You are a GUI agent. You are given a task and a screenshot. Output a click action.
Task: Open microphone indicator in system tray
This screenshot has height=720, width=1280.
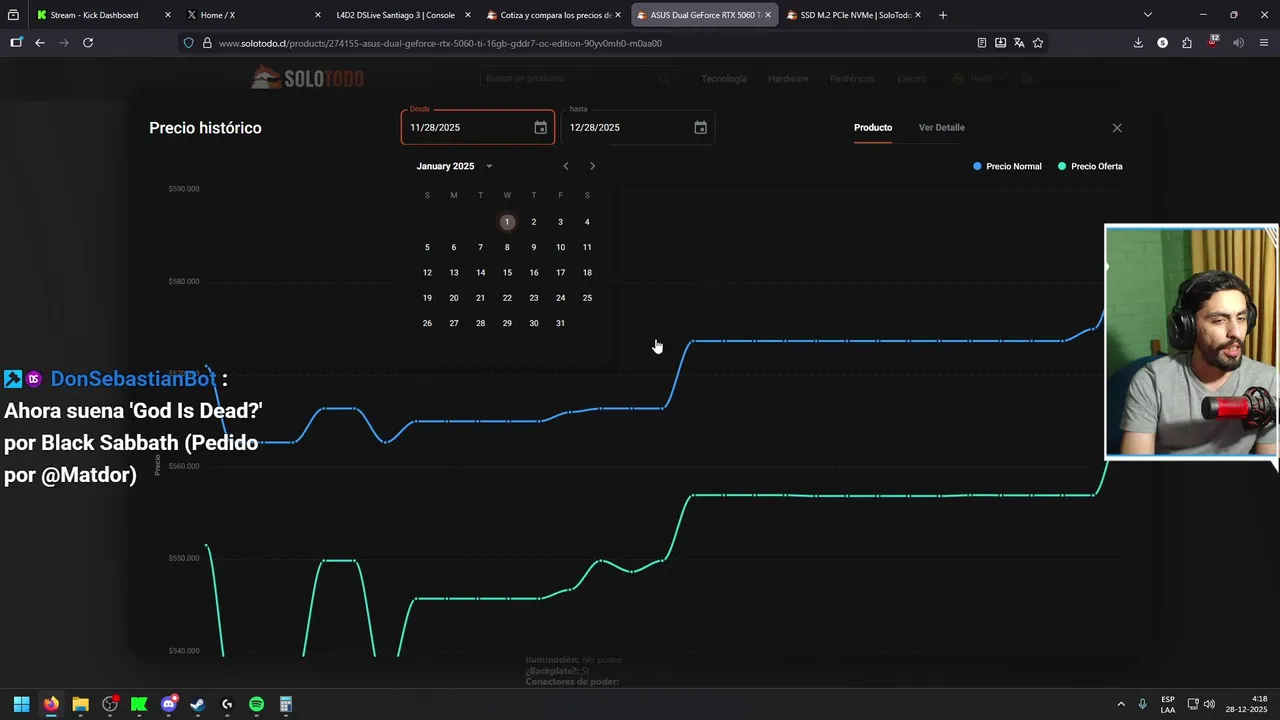click(x=1142, y=704)
